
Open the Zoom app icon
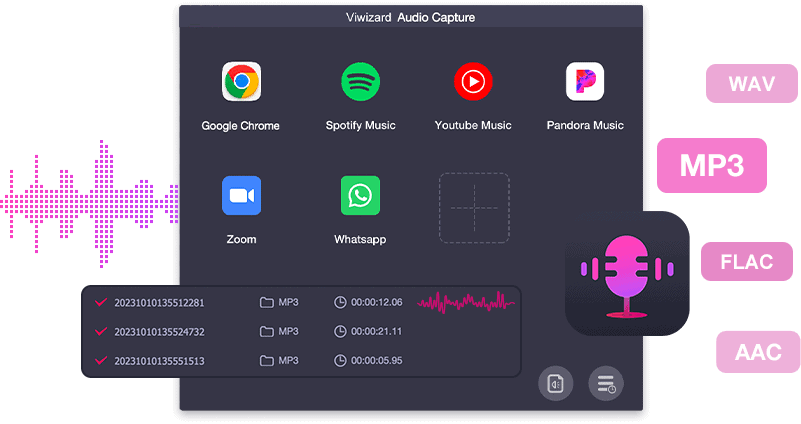pos(241,196)
